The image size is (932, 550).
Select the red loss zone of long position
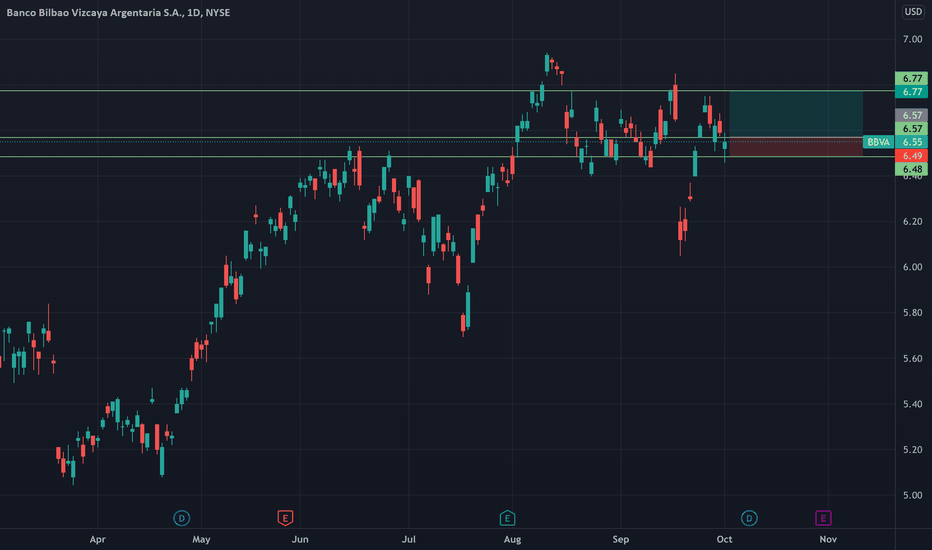[x=796, y=147]
